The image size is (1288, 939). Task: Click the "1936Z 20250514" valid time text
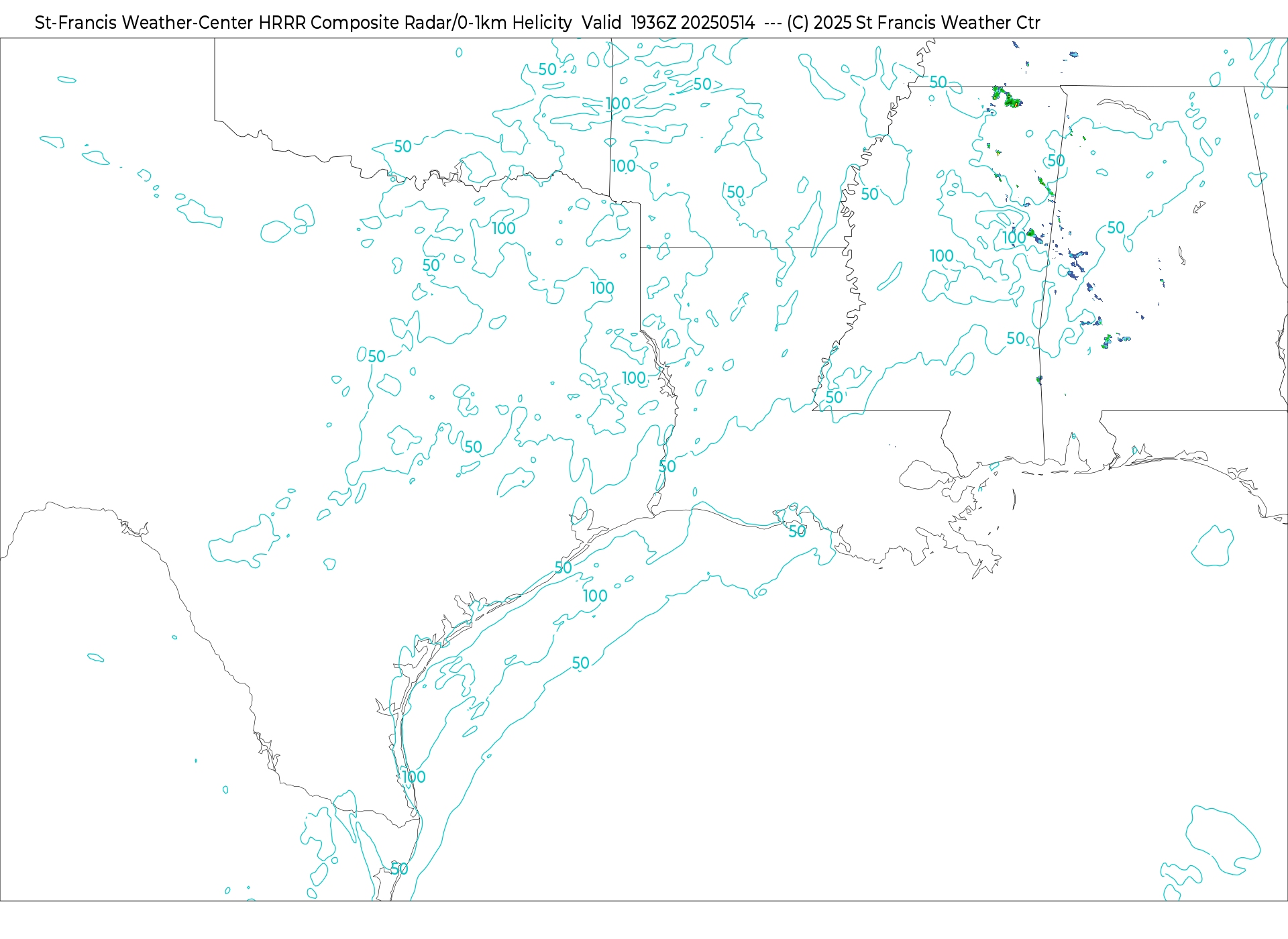coord(693,23)
